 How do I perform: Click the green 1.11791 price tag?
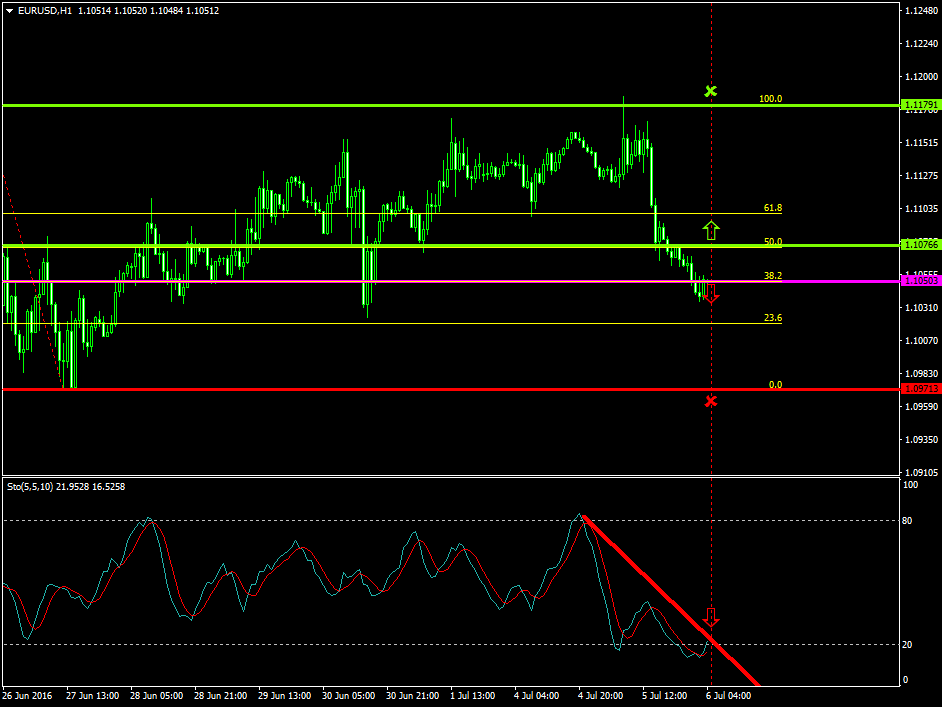[x=919, y=105]
